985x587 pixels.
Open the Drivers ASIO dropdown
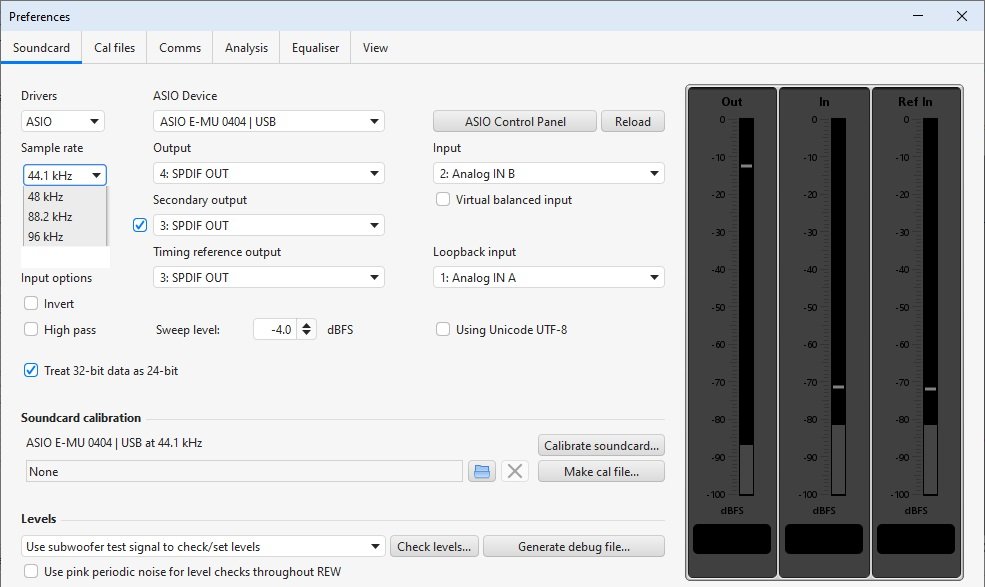(x=63, y=121)
